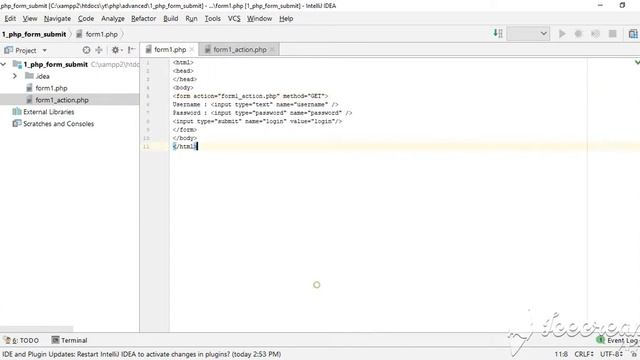Open the run configuration dropdown
640x360 pixels.
tap(528, 33)
